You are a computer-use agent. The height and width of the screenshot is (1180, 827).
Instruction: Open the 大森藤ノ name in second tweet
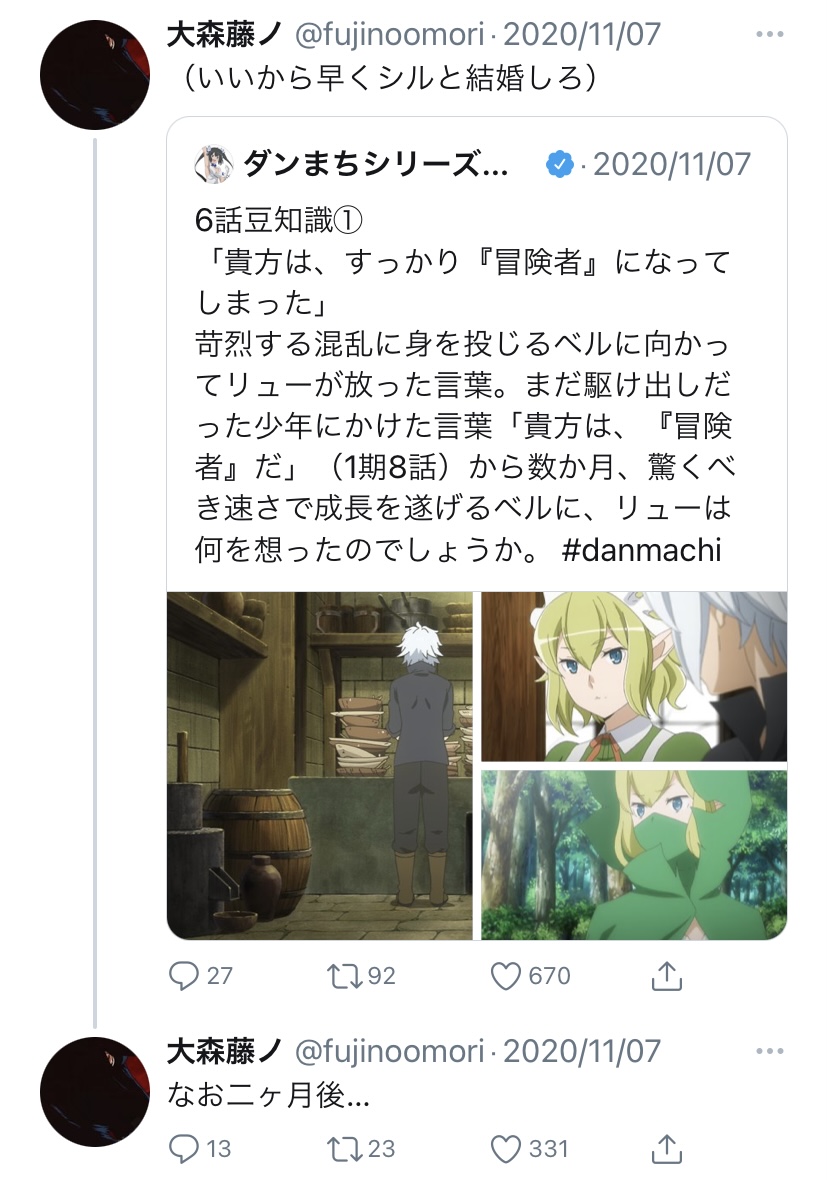[224, 1051]
